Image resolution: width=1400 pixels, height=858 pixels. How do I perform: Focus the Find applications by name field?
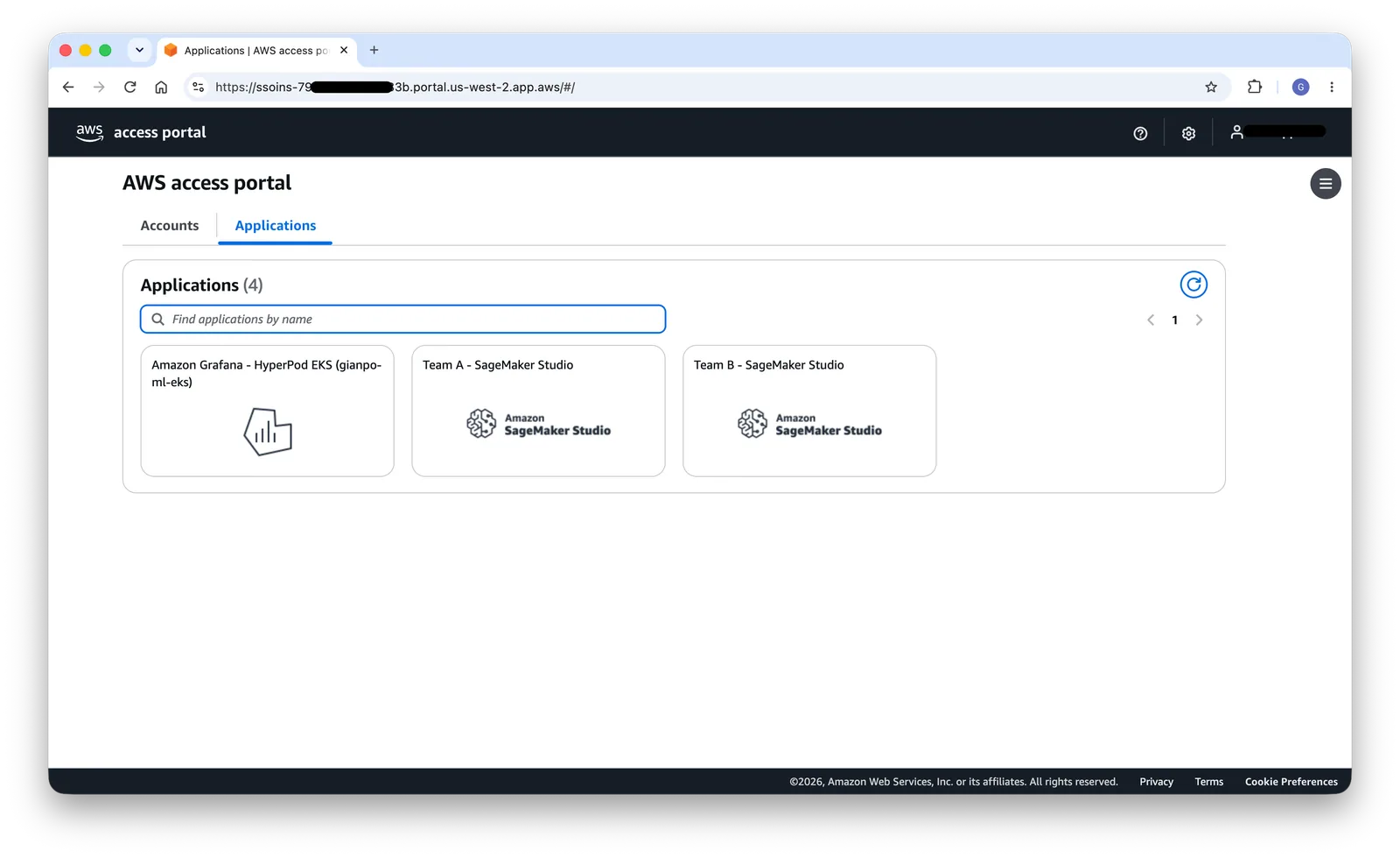click(x=402, y=319)
